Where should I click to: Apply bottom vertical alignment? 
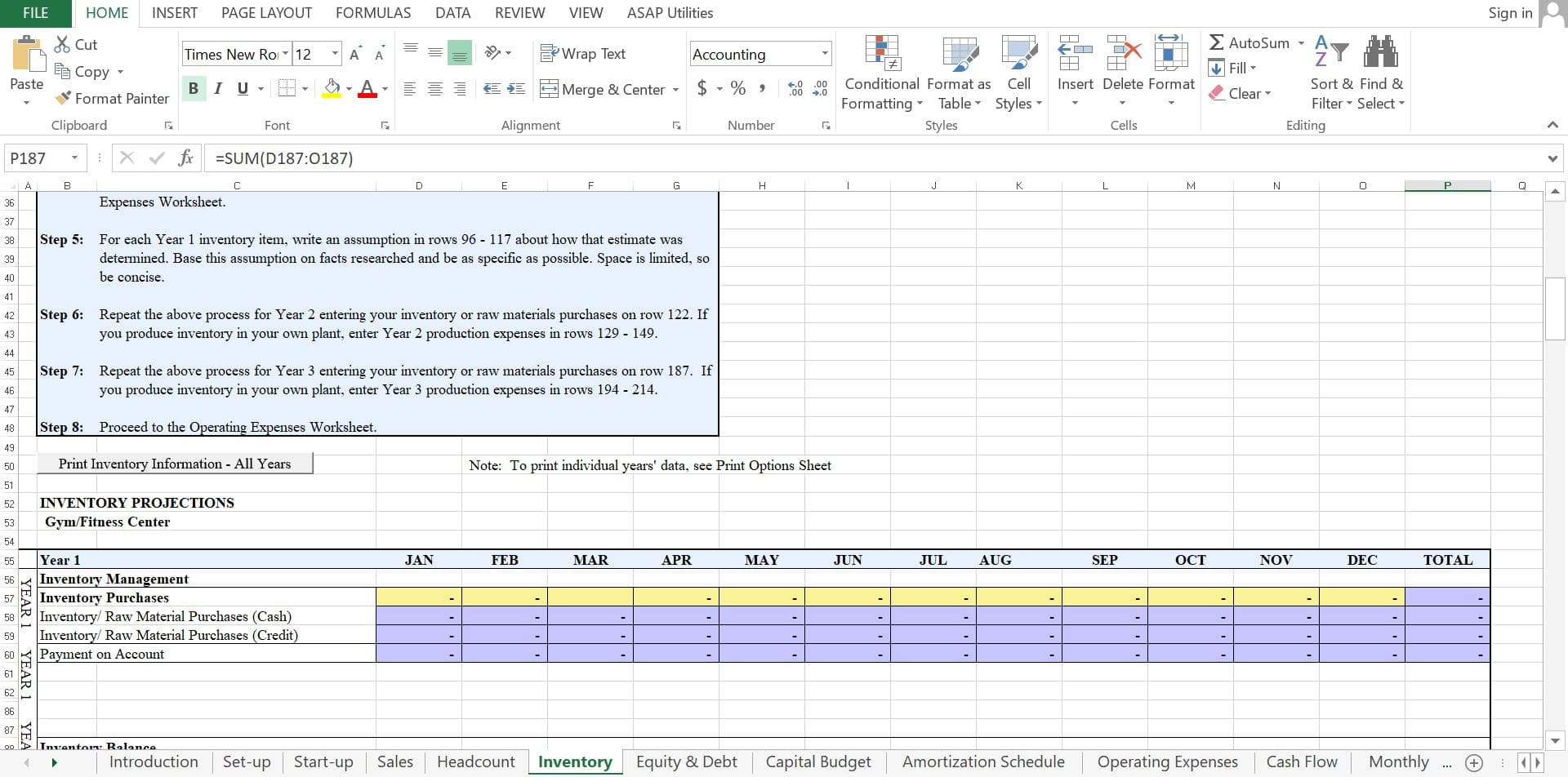pos(460,53)
